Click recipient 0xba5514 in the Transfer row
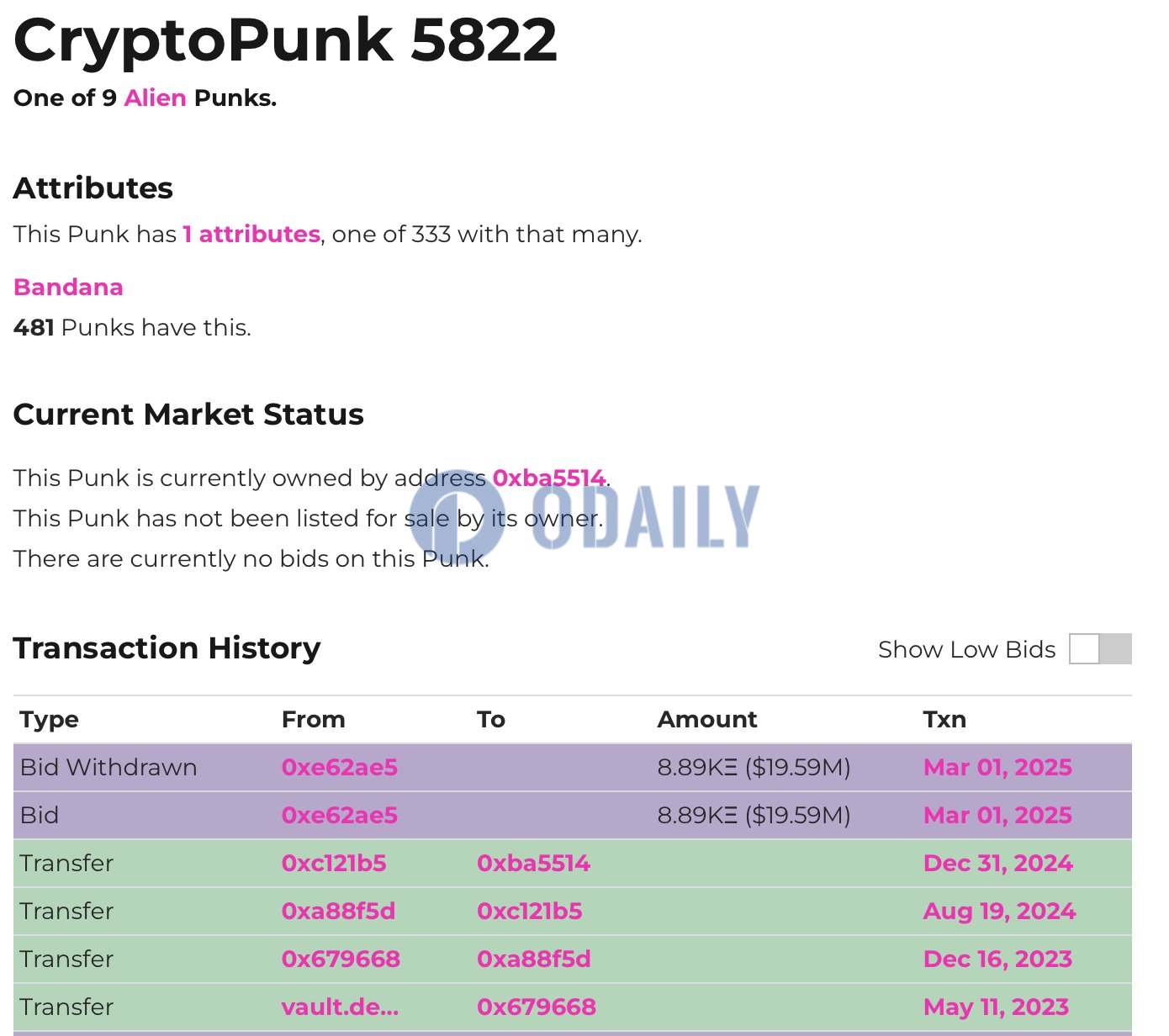The image size is (1169, 1036). (x=533, y=864)
